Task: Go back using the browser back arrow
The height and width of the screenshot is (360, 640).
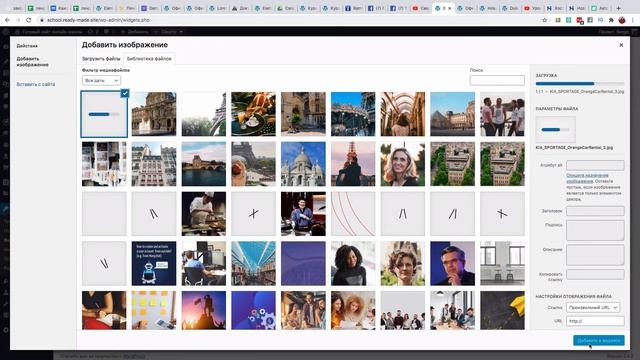Action: click(7, 20)
